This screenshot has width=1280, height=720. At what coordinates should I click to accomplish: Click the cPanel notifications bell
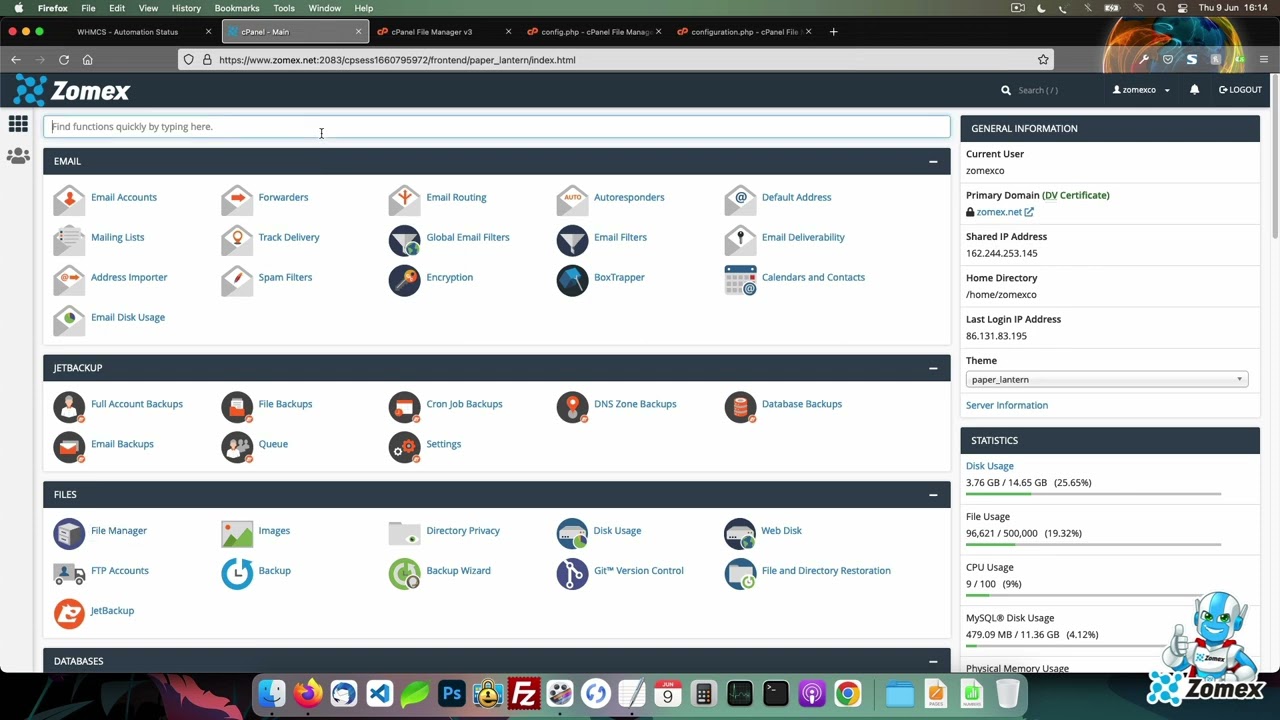pos(1194,90)
